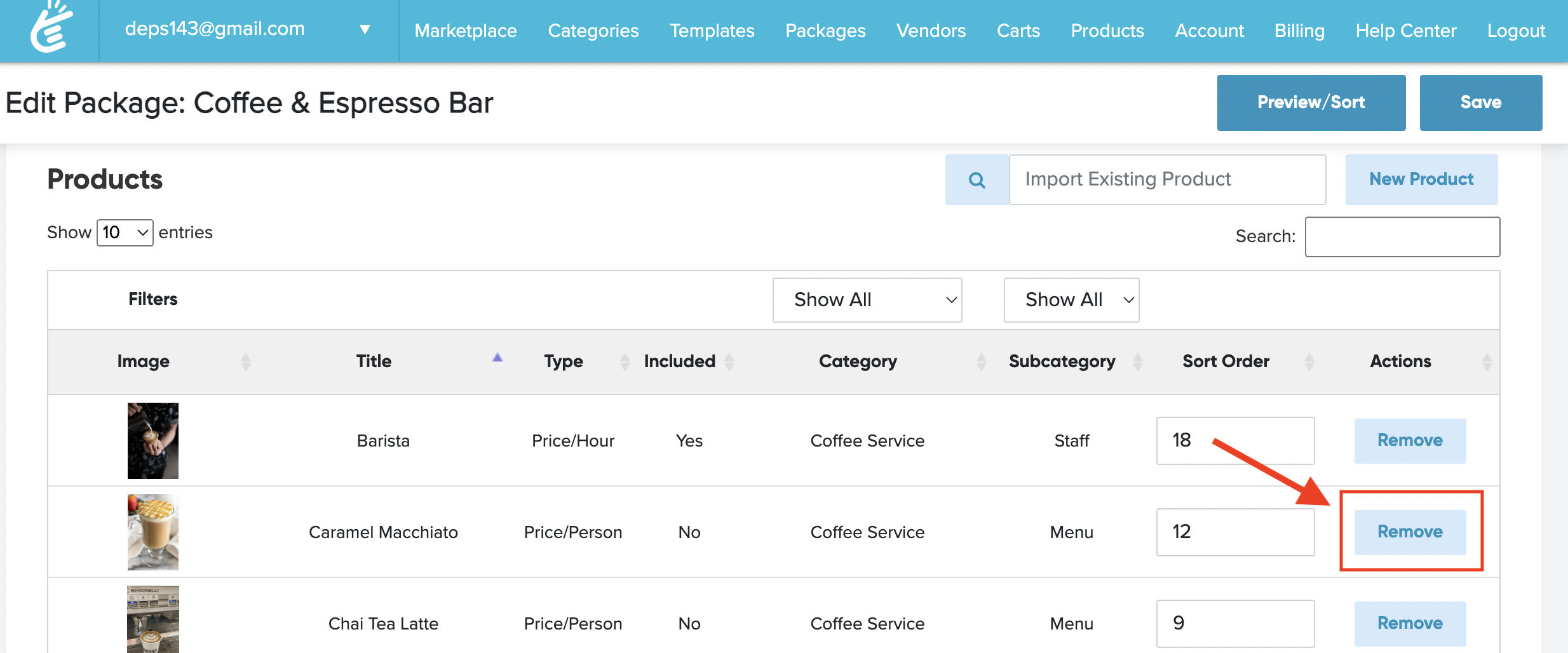Click the New Product button
This screenshot has width=1568, height=653.
(x=1421, y=180)
